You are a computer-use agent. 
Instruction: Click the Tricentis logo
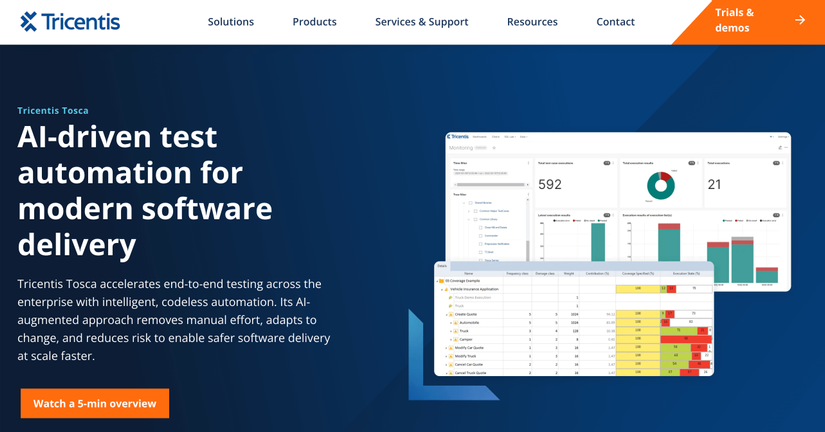[70, 22]
